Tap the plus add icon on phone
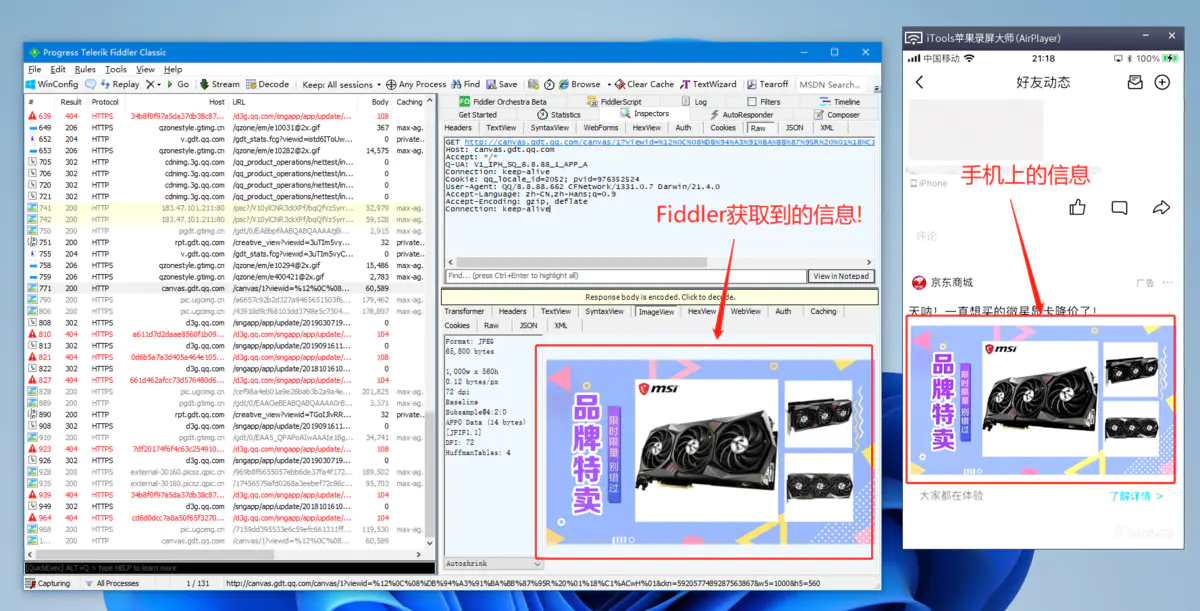This screenshot has width=1200, height=611. (1162, 82)
